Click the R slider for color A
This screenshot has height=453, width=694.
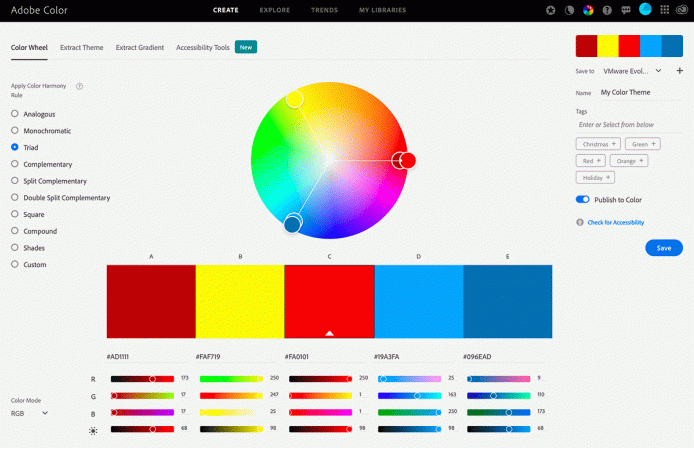142,379
